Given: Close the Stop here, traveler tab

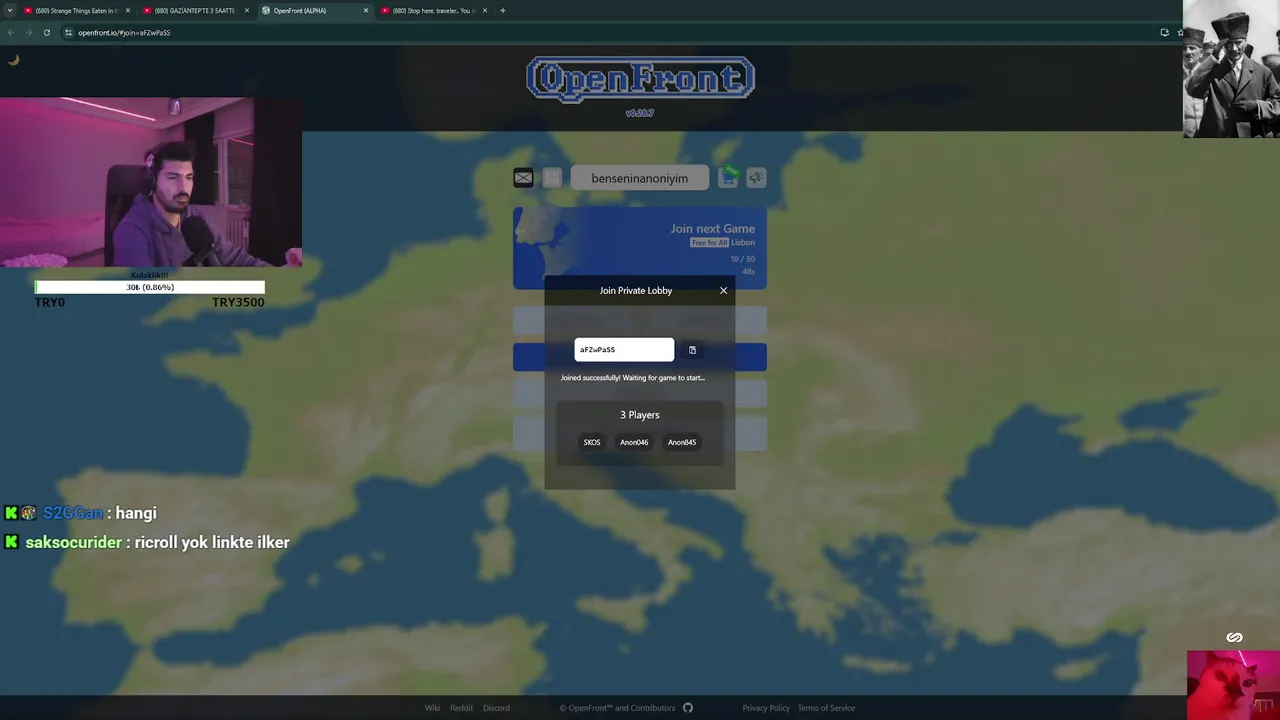Looking at the screenshot, I should click(x=485, y=10).
